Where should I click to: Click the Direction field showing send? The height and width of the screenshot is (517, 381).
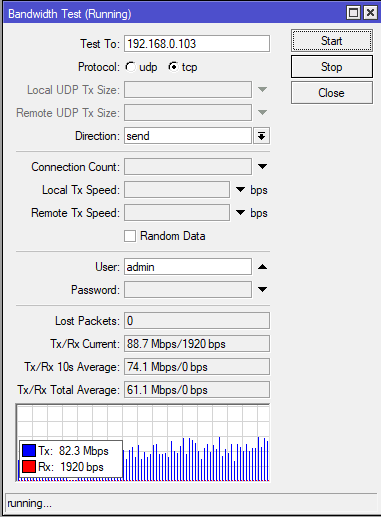tap(188, 136)
